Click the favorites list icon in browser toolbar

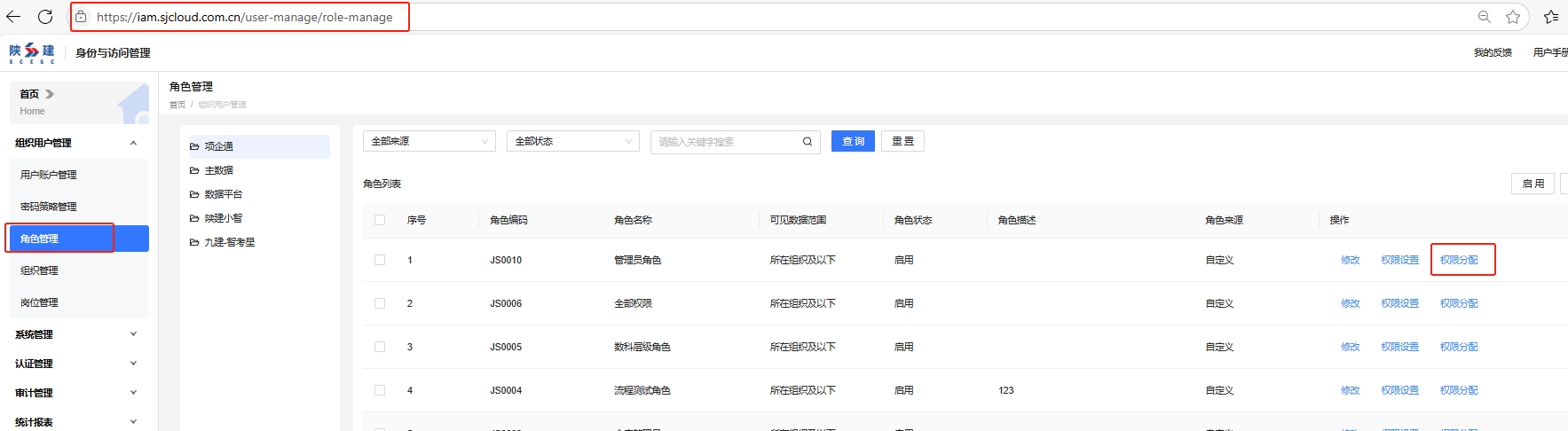[x=1550, y=17]
